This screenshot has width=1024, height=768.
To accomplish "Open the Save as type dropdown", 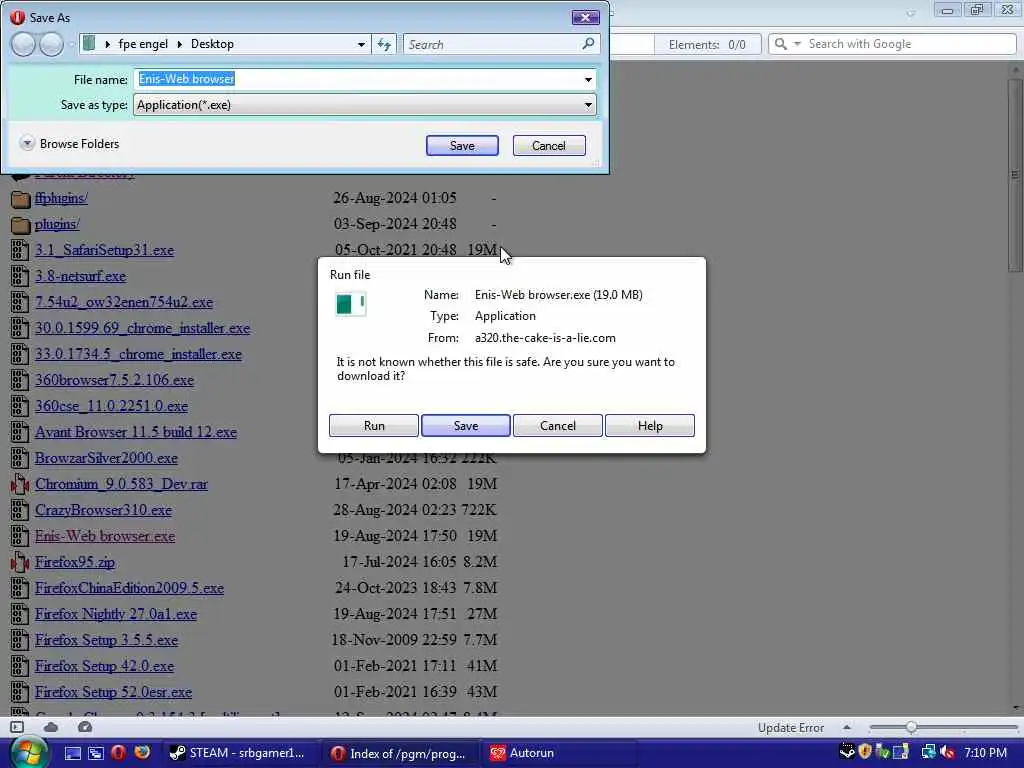I will [x=588, y=105].
